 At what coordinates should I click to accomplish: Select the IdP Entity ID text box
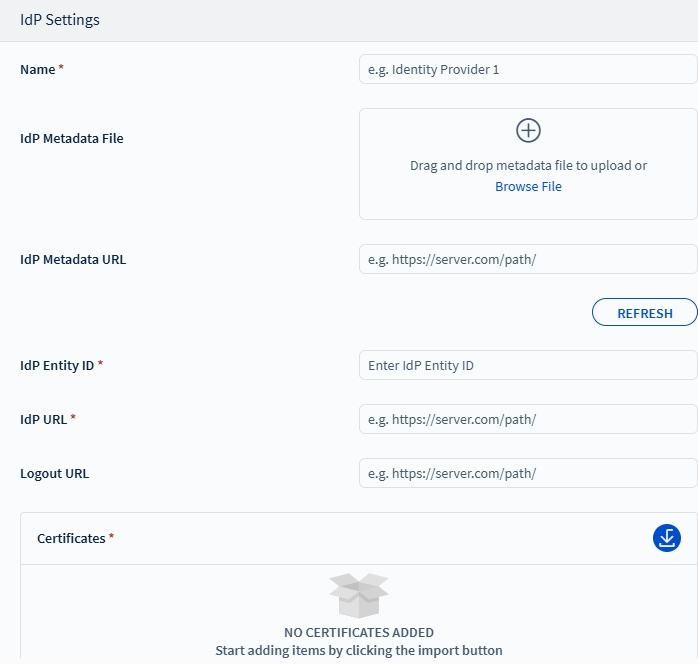(528, 365)
